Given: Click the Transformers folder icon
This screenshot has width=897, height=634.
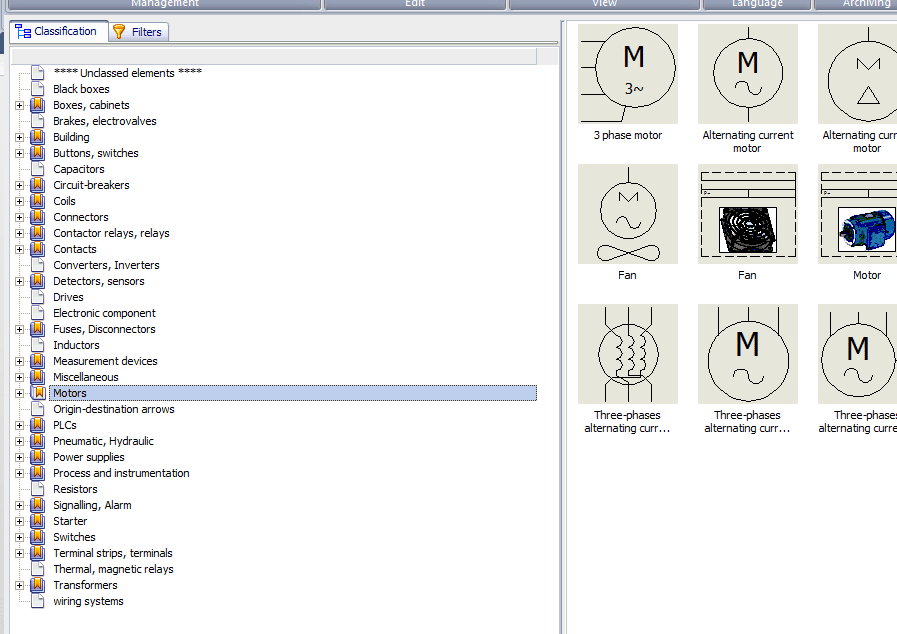Looking at the screenshot, I should tap(38, 585).
